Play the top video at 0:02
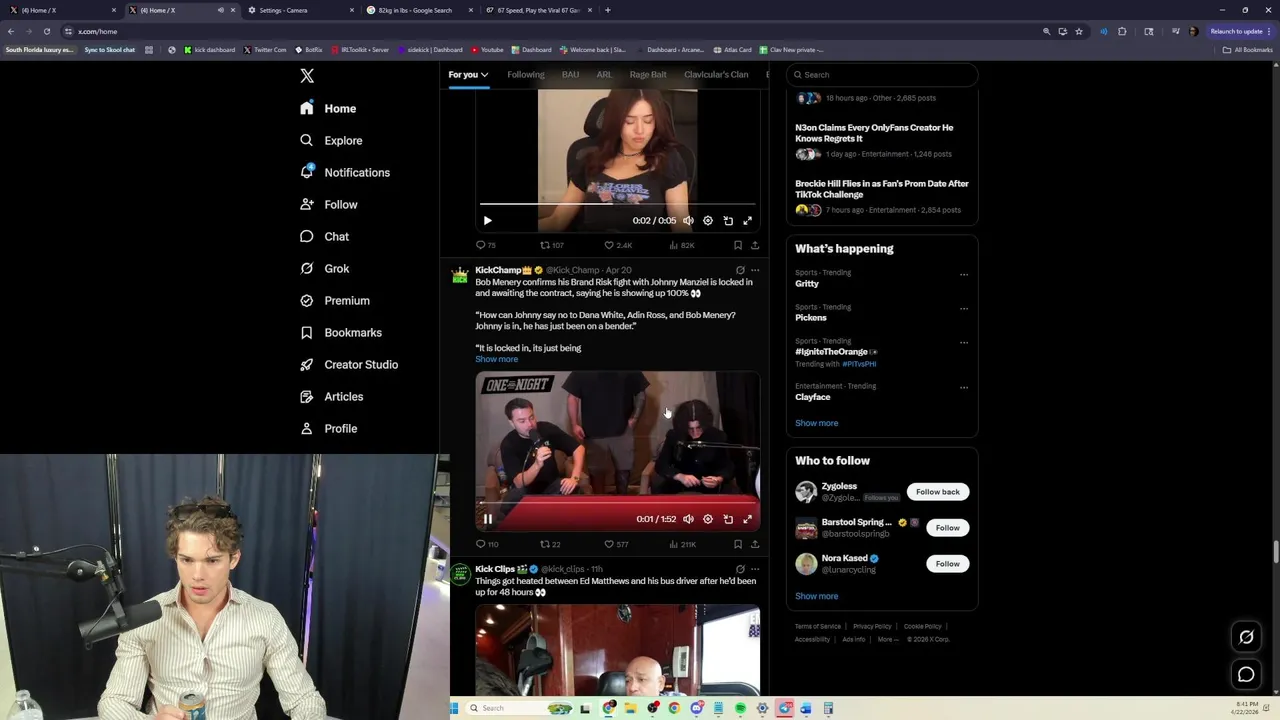Viewport: 1280px width, 720px height. [x=487, y=221]
